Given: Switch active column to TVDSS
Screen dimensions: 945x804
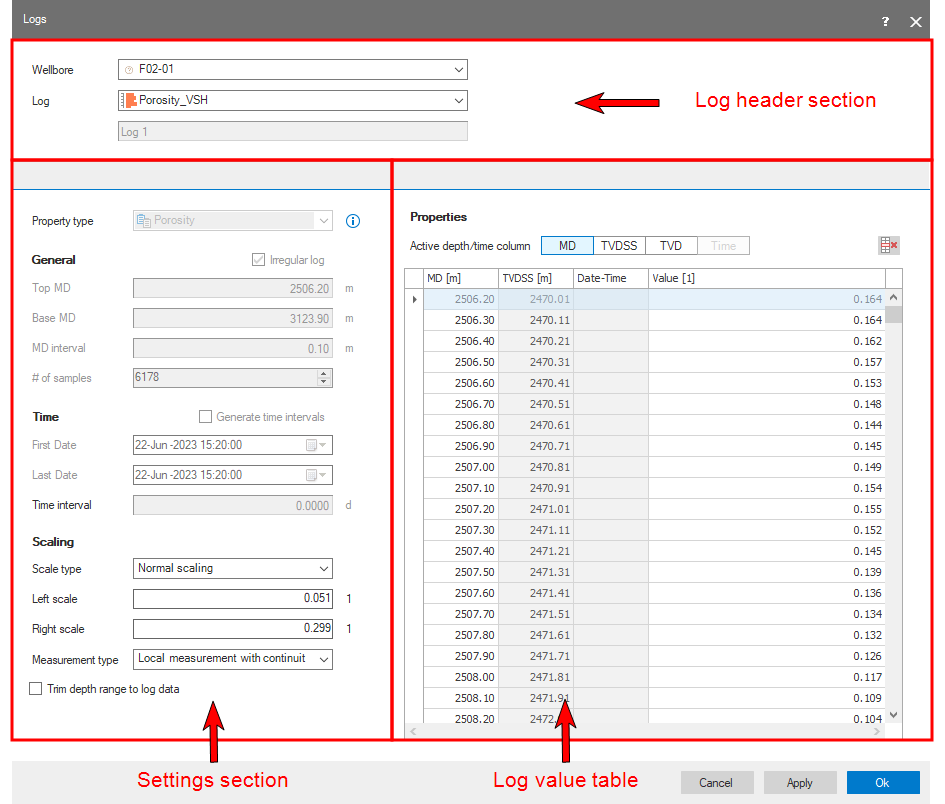Looking at the screenshot, I should pyautogui.click(x=619, y=246).
